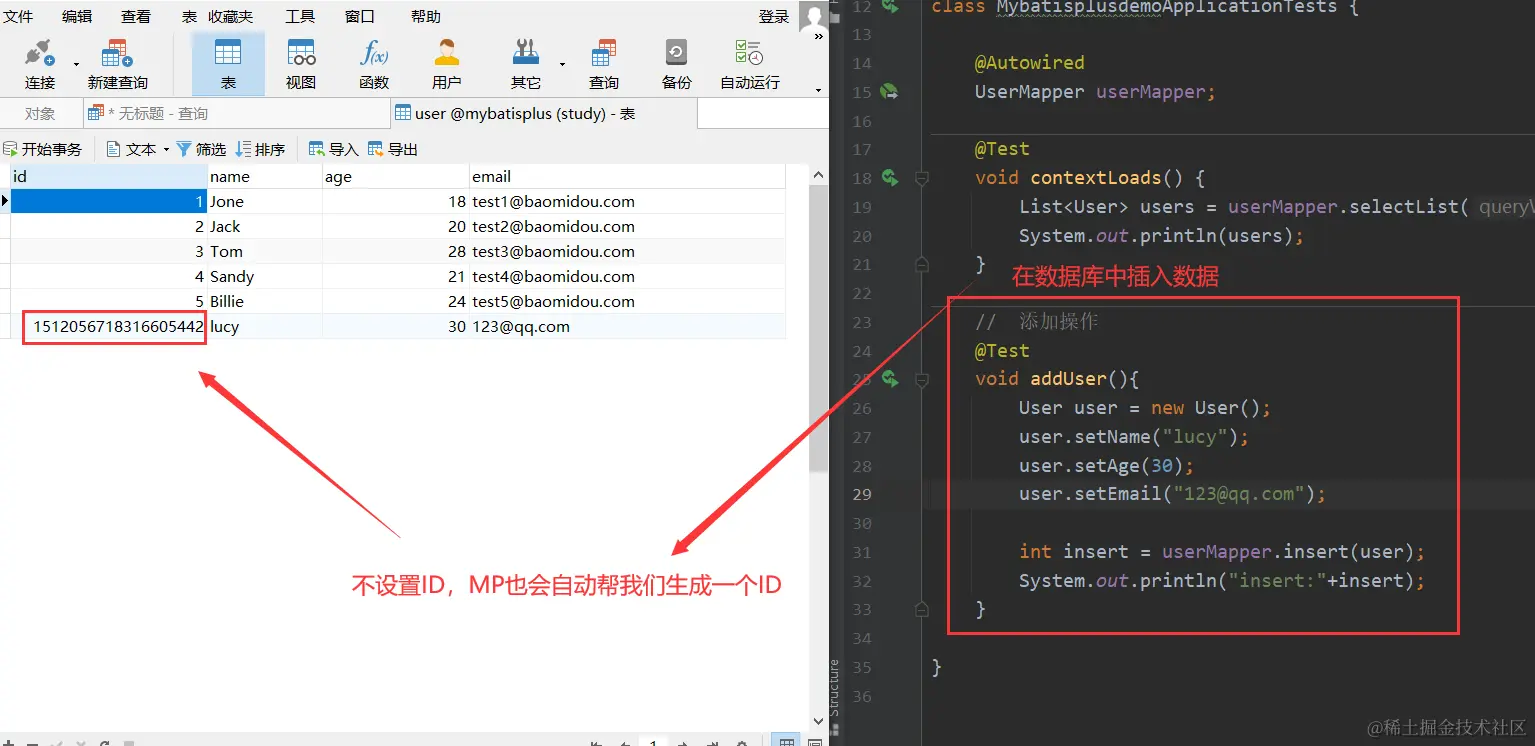This screenshot has width=1535, height=746.
Task: Select the Billie name cell
Action: coord(264,301)
